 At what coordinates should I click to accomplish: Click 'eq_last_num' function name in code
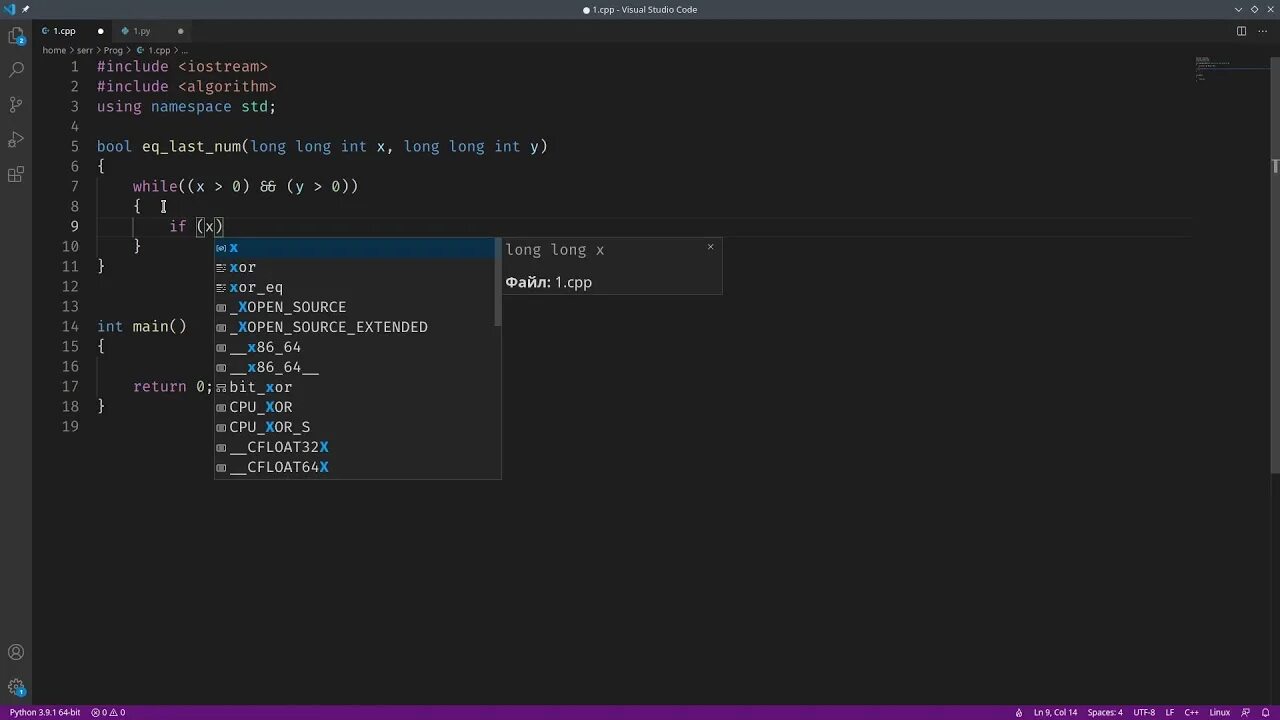(x=191, y=146)
